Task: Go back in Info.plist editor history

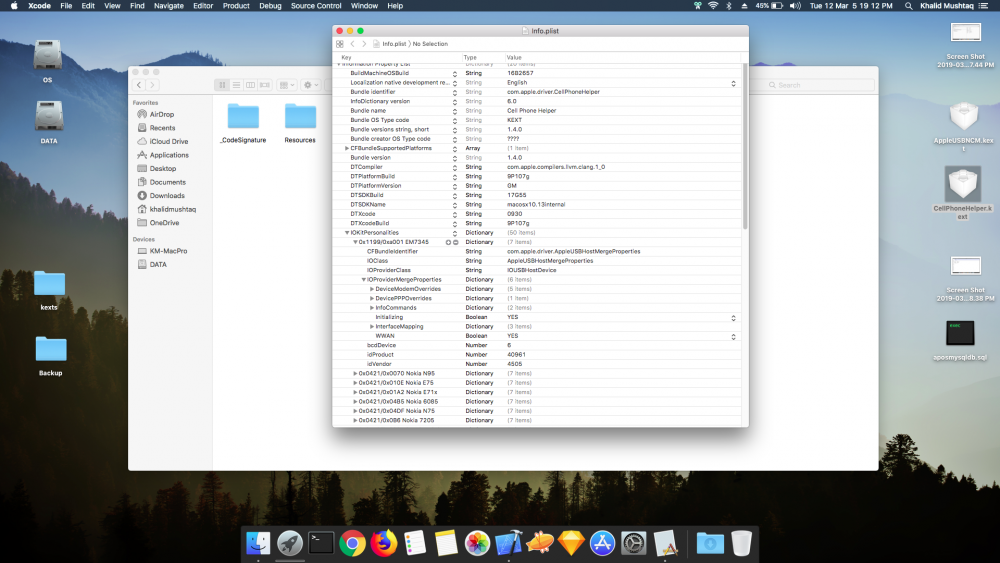Action: click(353, 44)
